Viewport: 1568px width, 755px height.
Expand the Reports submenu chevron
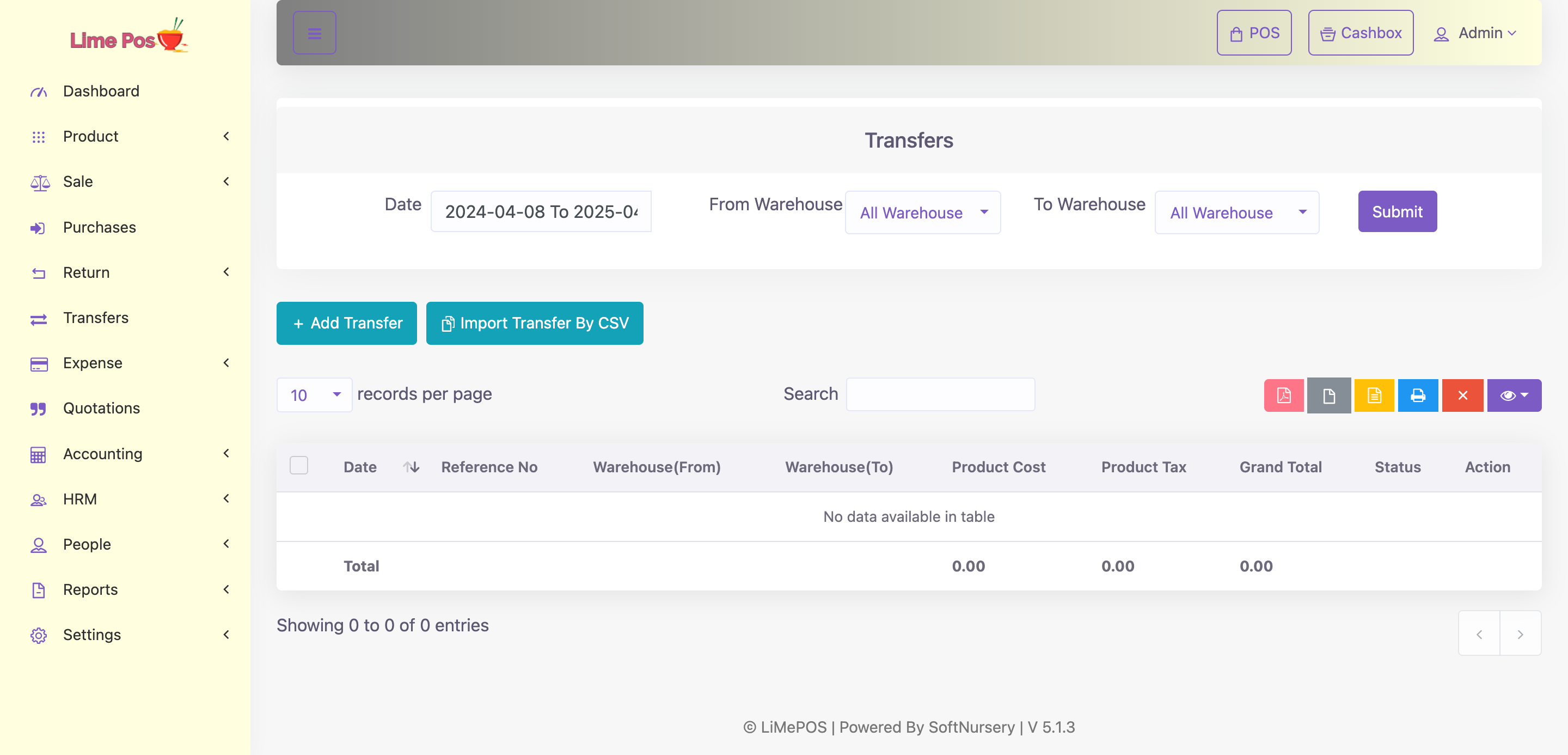coord(226,589)
